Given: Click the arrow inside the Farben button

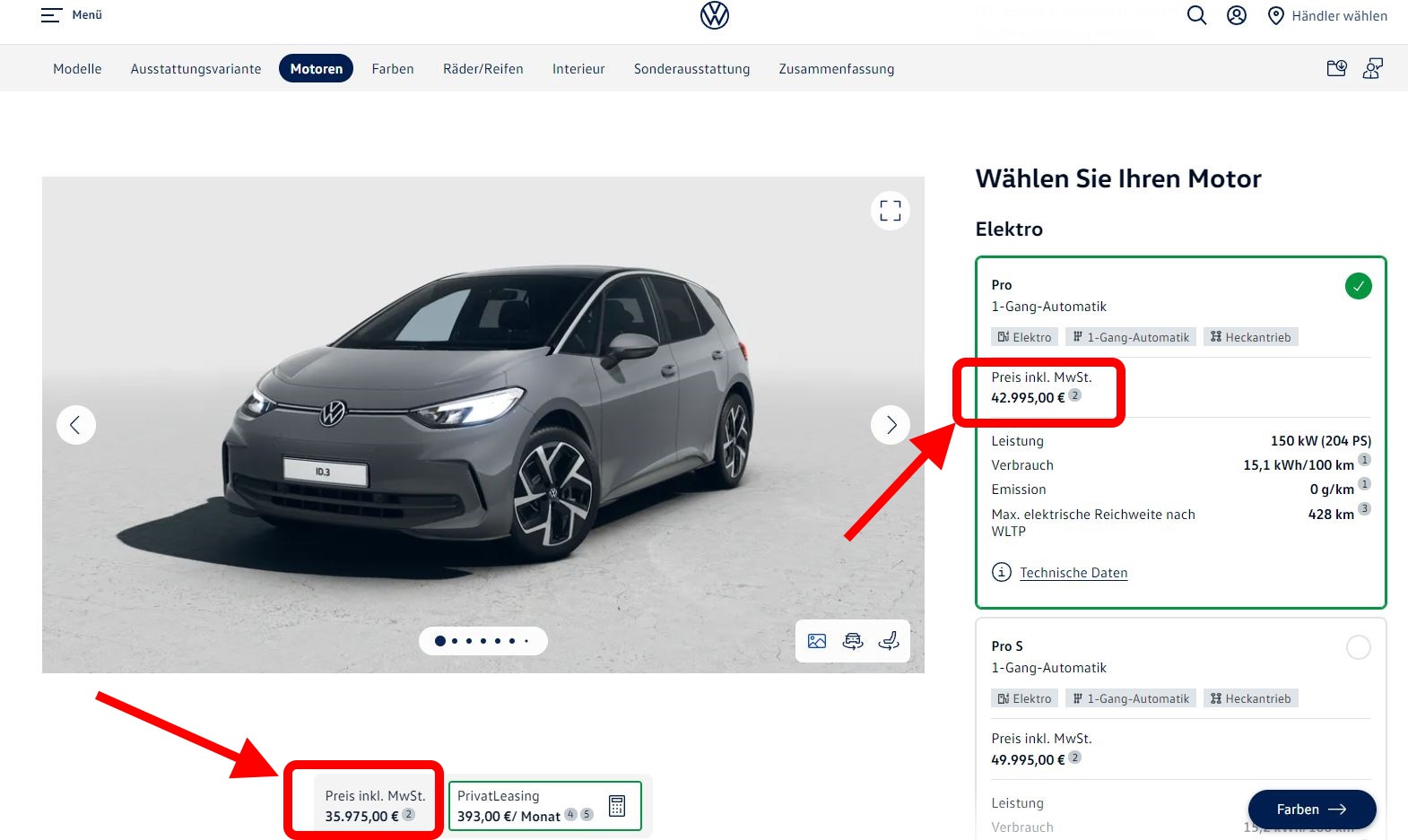Looking at the screenshot, I should (1337, 810).
